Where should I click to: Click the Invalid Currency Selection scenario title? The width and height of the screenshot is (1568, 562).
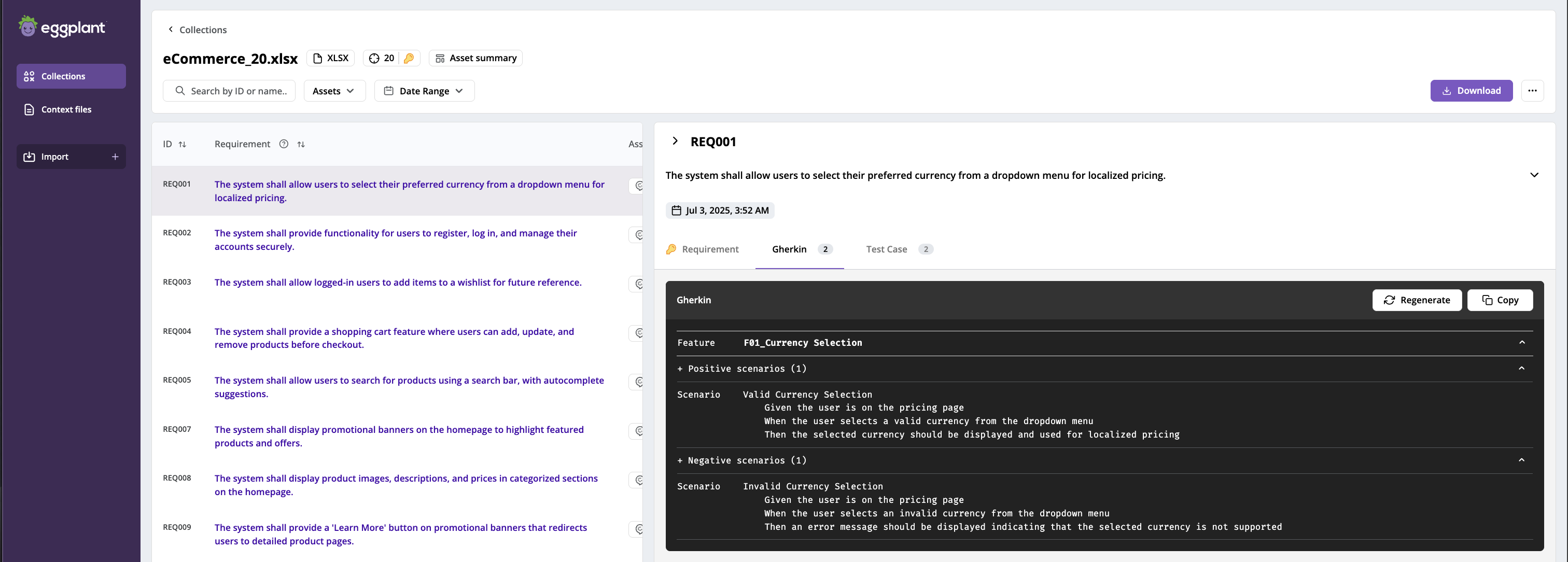pyautogui.click(x=813, y=486)
